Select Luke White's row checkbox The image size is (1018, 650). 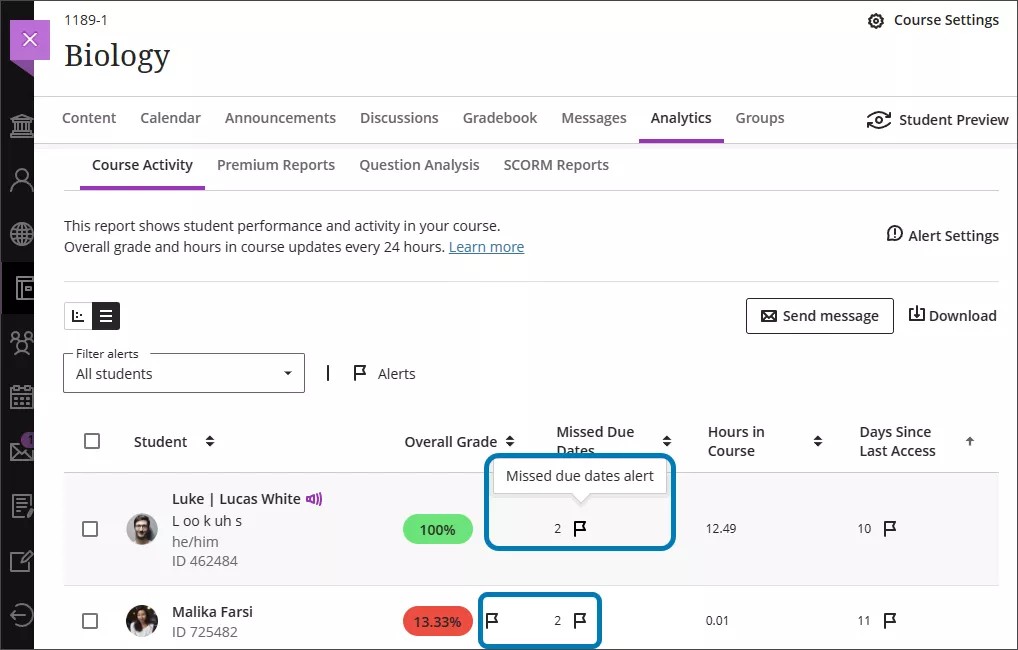[90, 530]
